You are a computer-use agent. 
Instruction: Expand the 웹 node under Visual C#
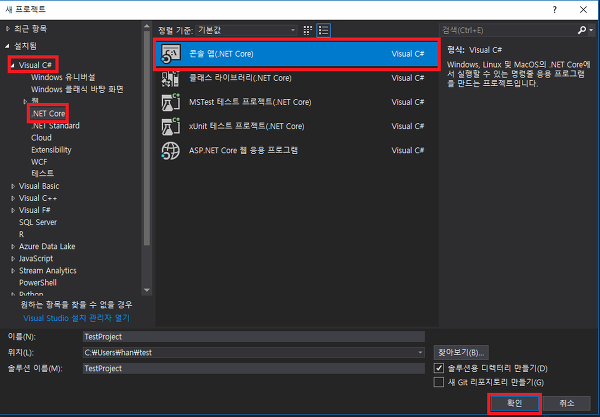pos(25,101)
